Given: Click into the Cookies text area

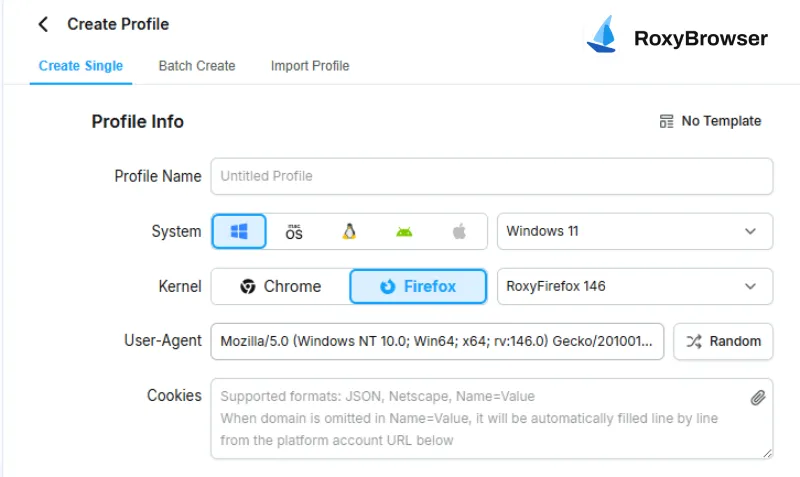Looking at the screenshot, I should 492,418.
